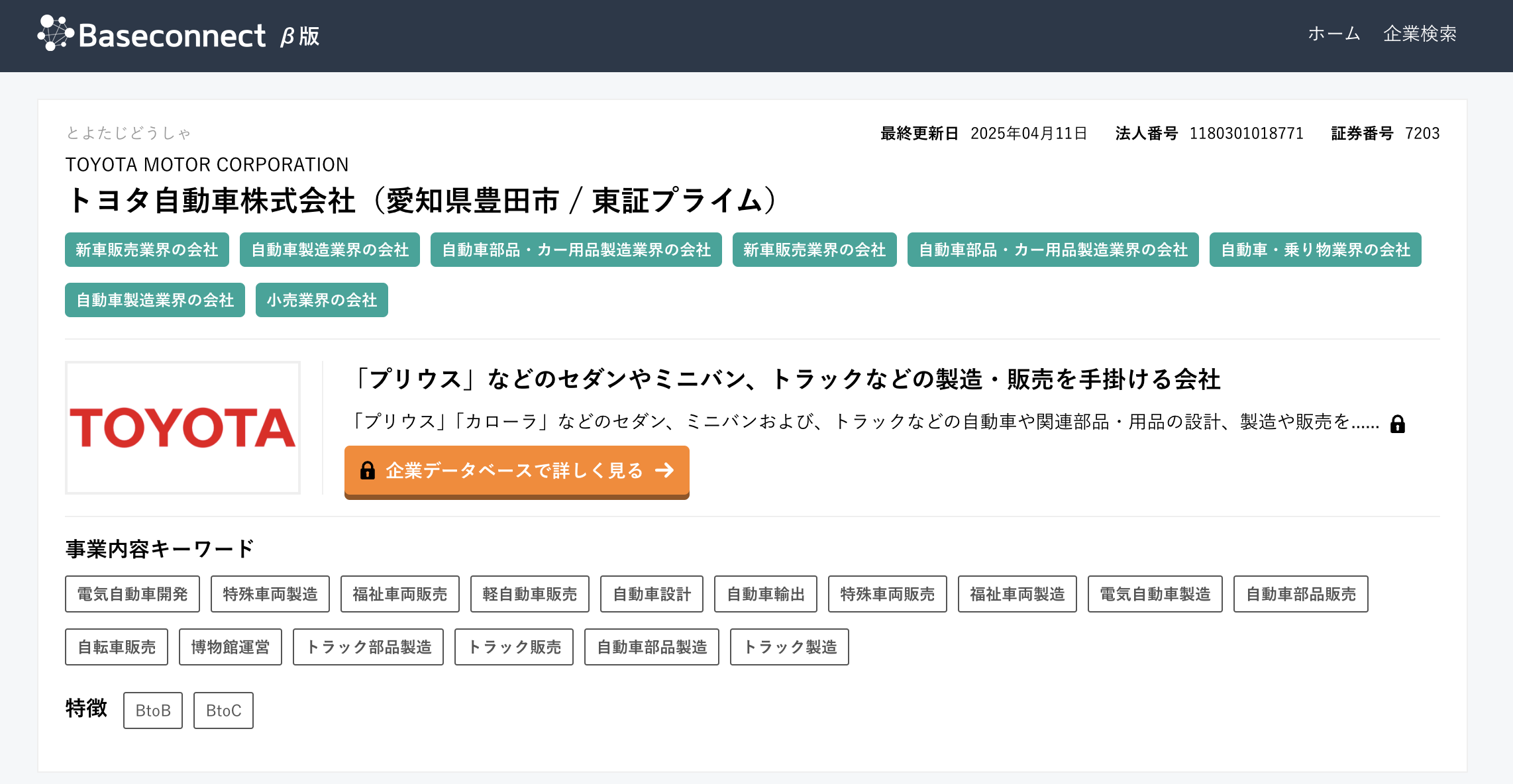Click the last updated date 2025年04月11日
1513x784 pixels.
tap(1029, 134)
